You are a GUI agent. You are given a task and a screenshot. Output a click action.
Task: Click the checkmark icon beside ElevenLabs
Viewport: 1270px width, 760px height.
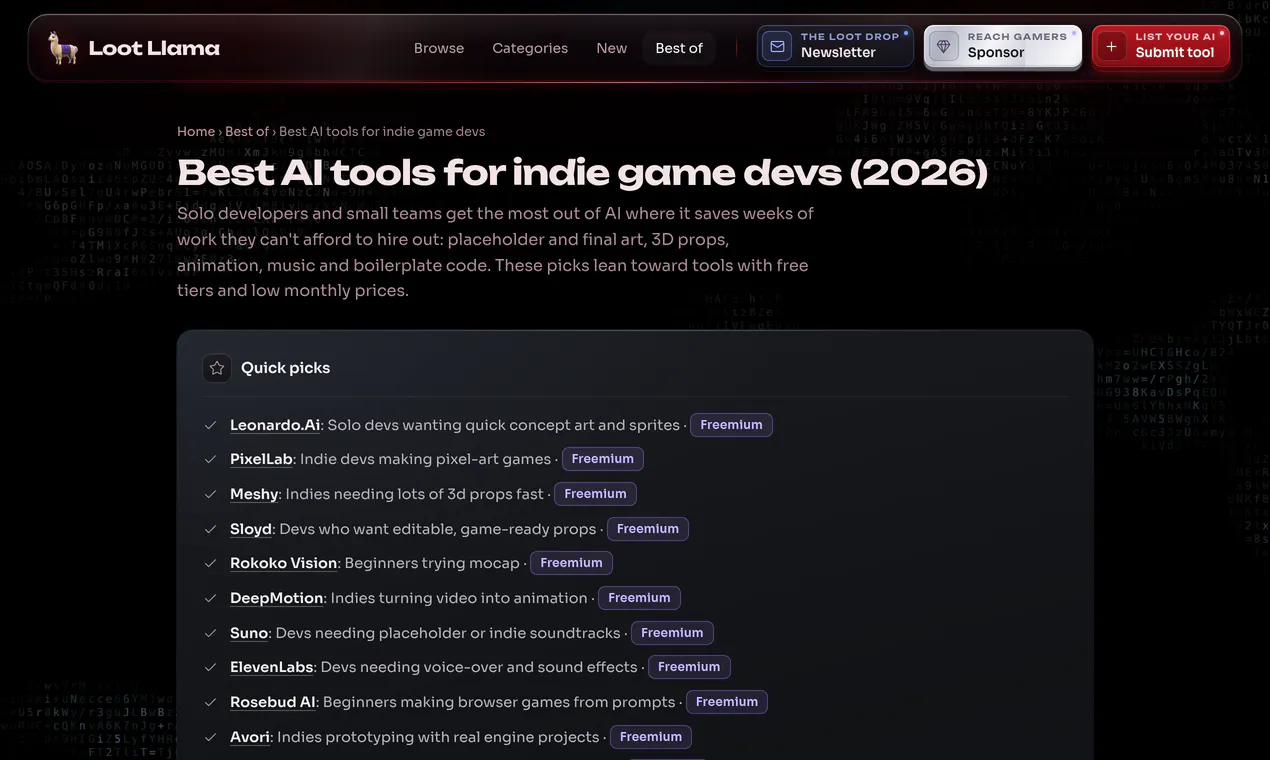pyautogui.click(x=211, y=667)
